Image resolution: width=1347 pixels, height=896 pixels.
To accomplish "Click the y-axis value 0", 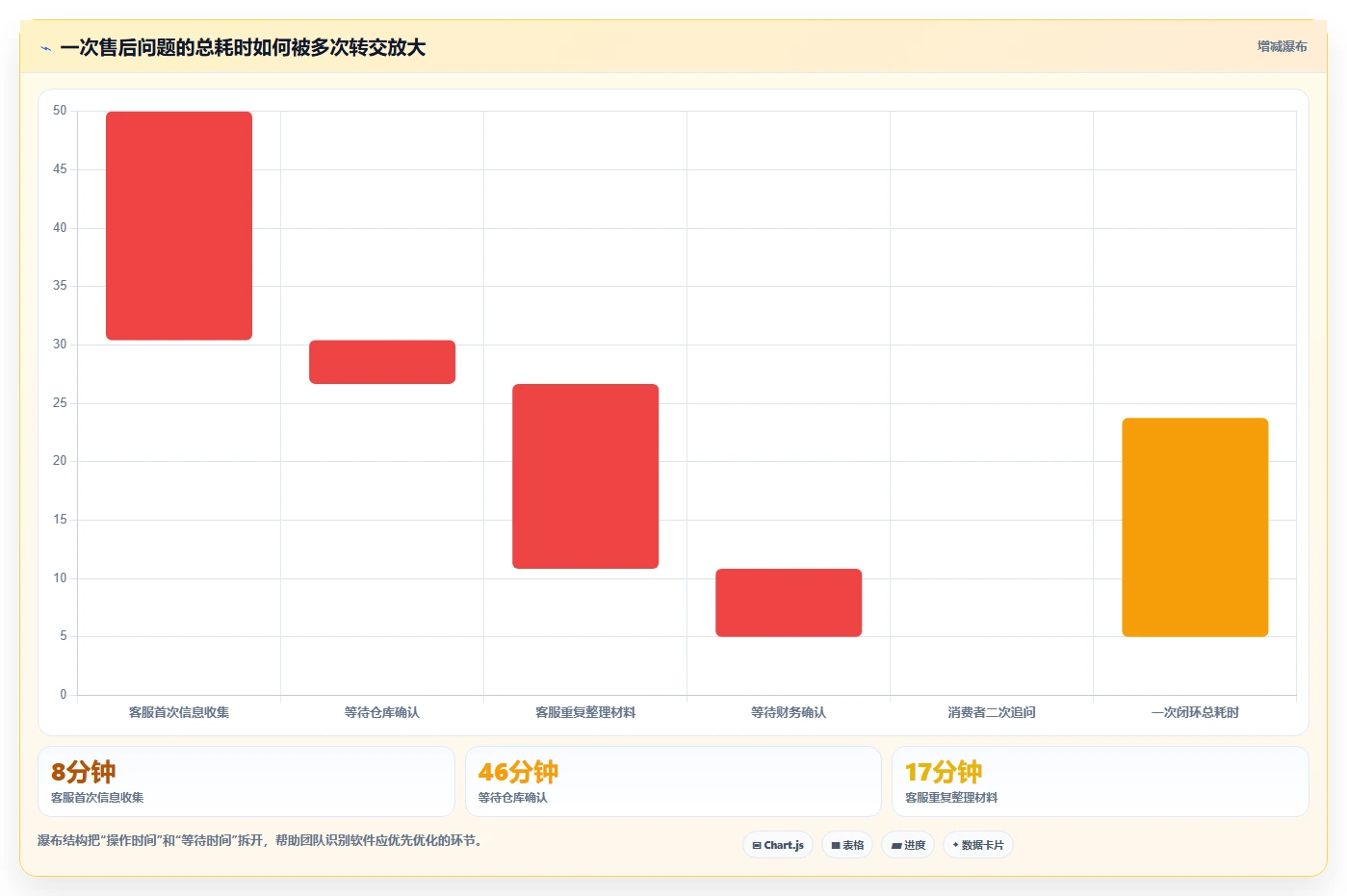I will coord(64,695).
